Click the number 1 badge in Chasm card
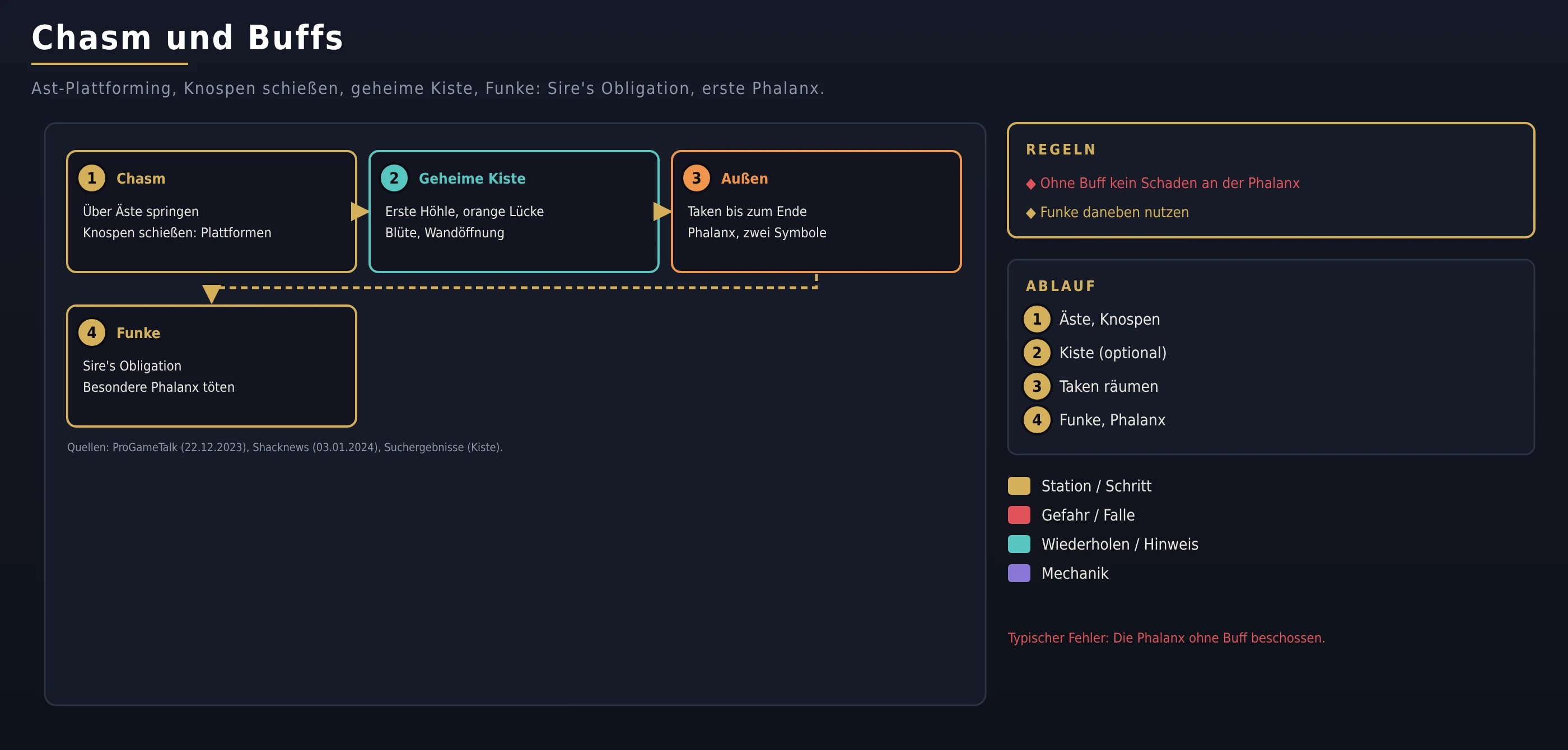 92,178
